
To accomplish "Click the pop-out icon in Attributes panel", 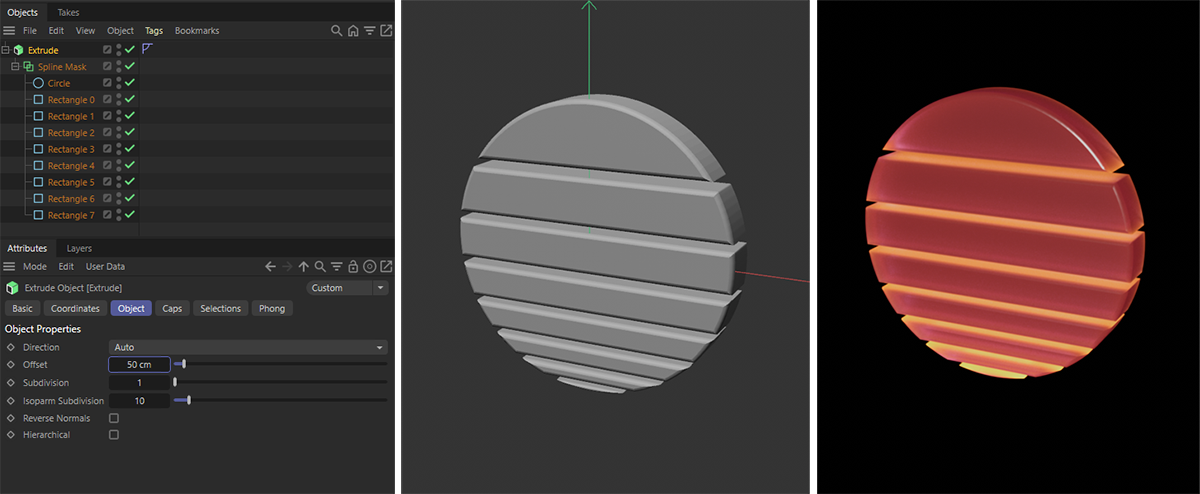I will click(x=386, y=267).
